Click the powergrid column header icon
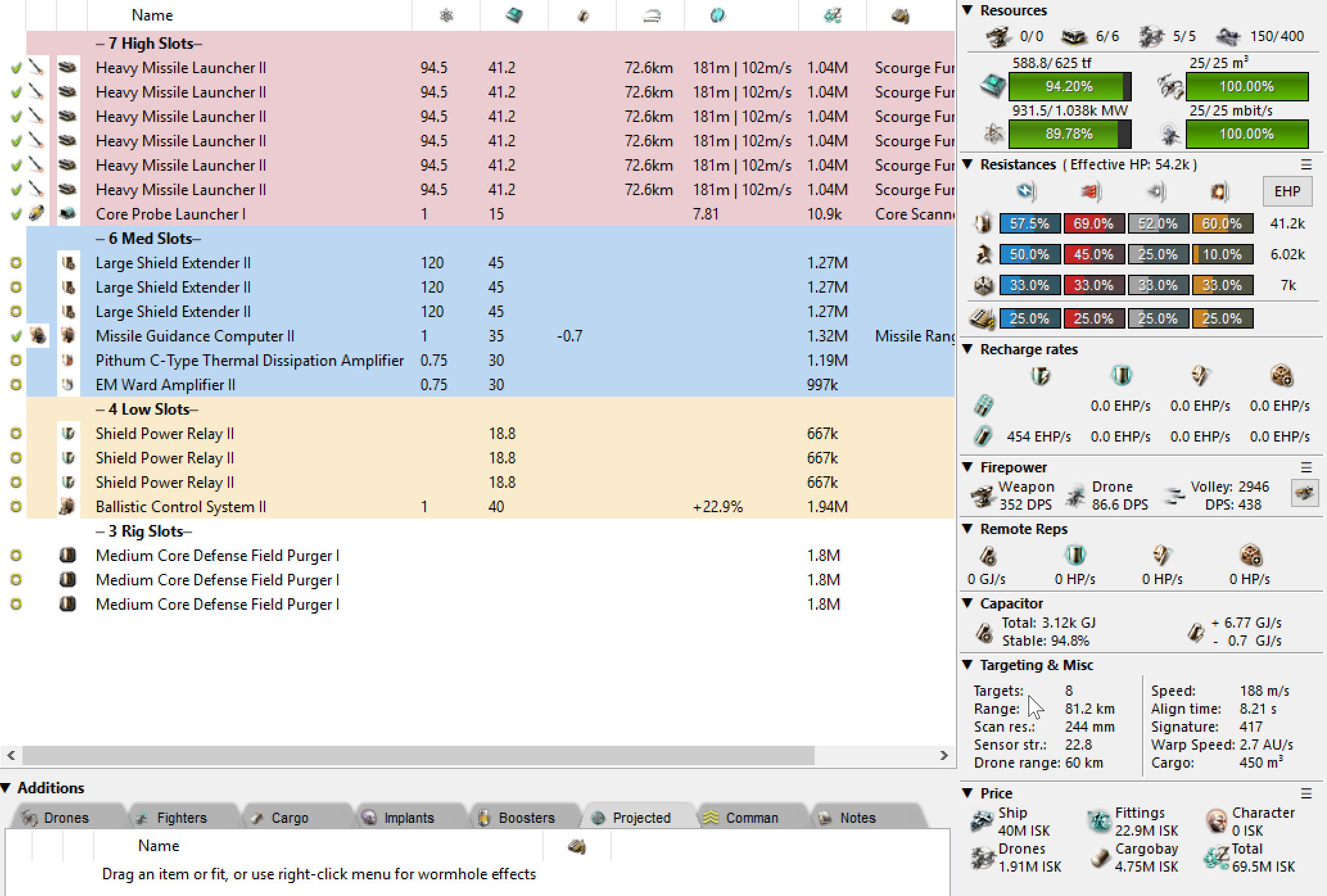Image resolution: width=1327 pixels, height=896 pixels. pyautogui.click(x=446, y=15)
